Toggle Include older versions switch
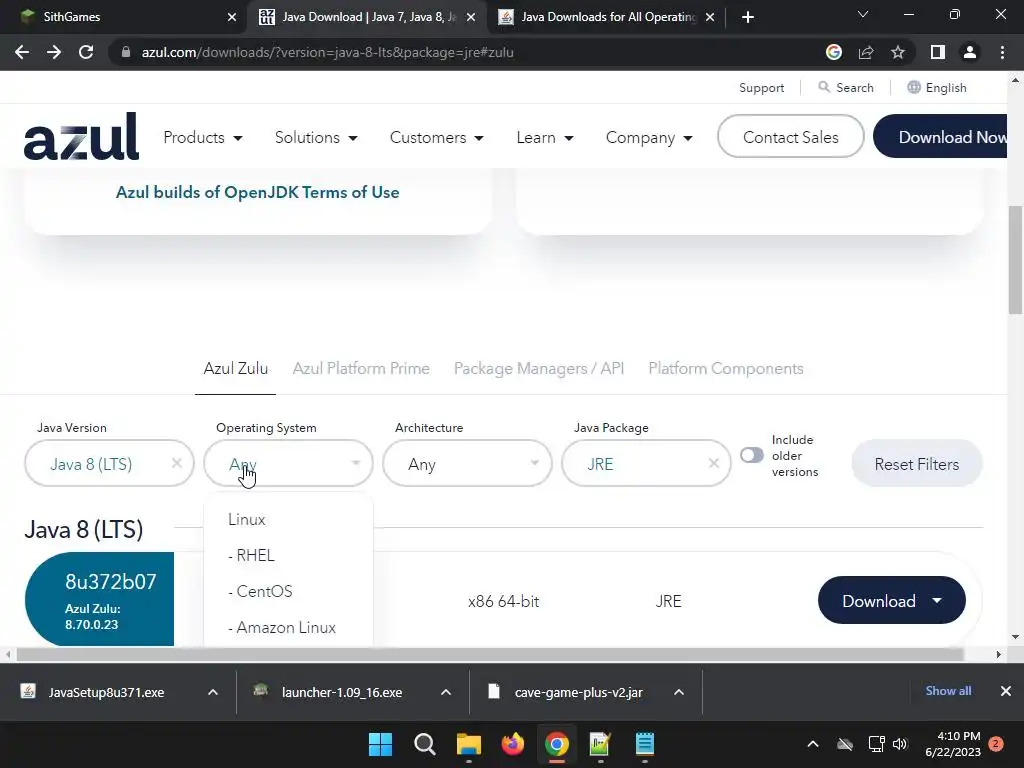This screenshot has height=768, width=1024. pyautogui.click(x=752, y=455)
